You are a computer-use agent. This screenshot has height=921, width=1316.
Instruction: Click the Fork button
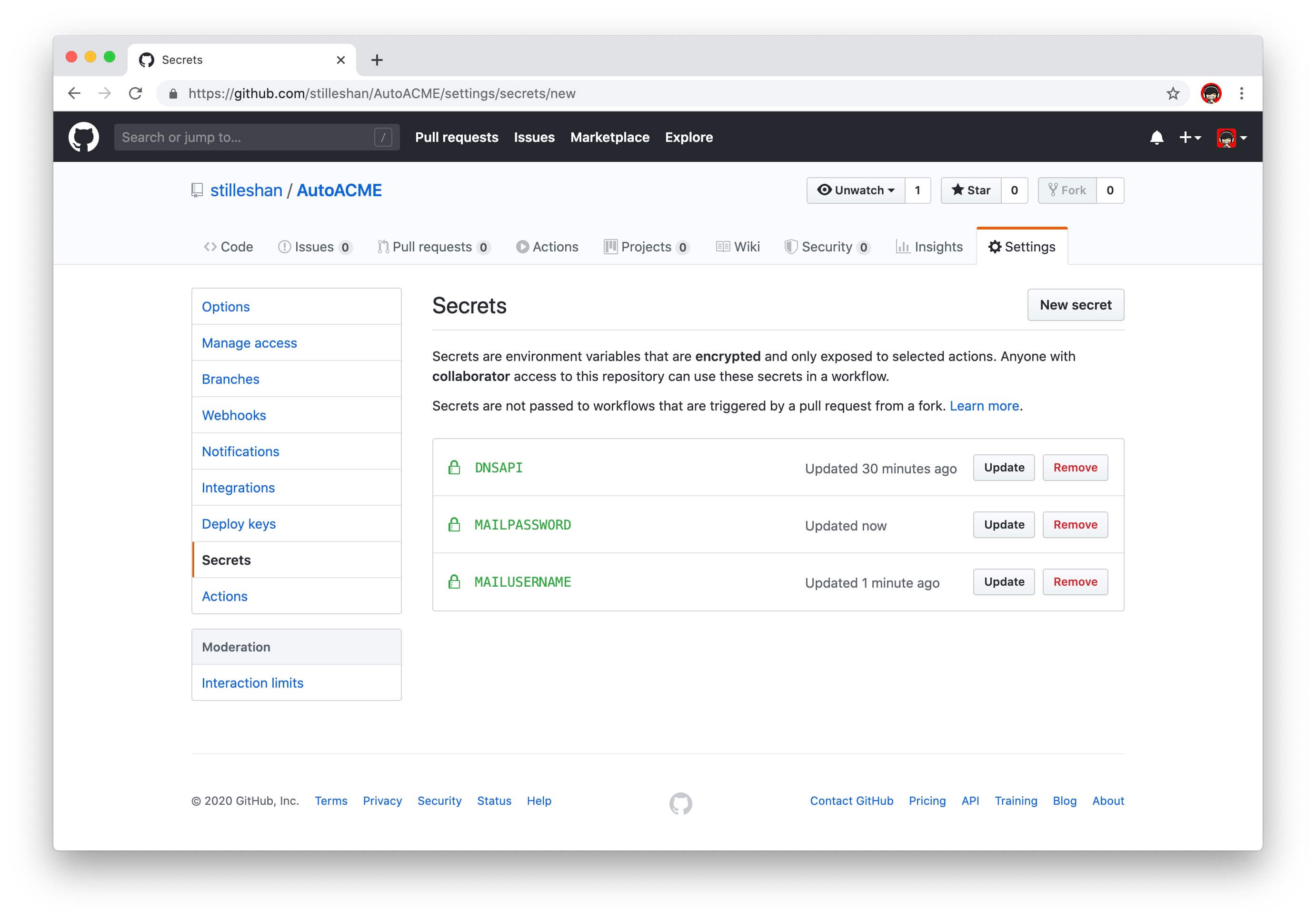tap(1067, 190)
